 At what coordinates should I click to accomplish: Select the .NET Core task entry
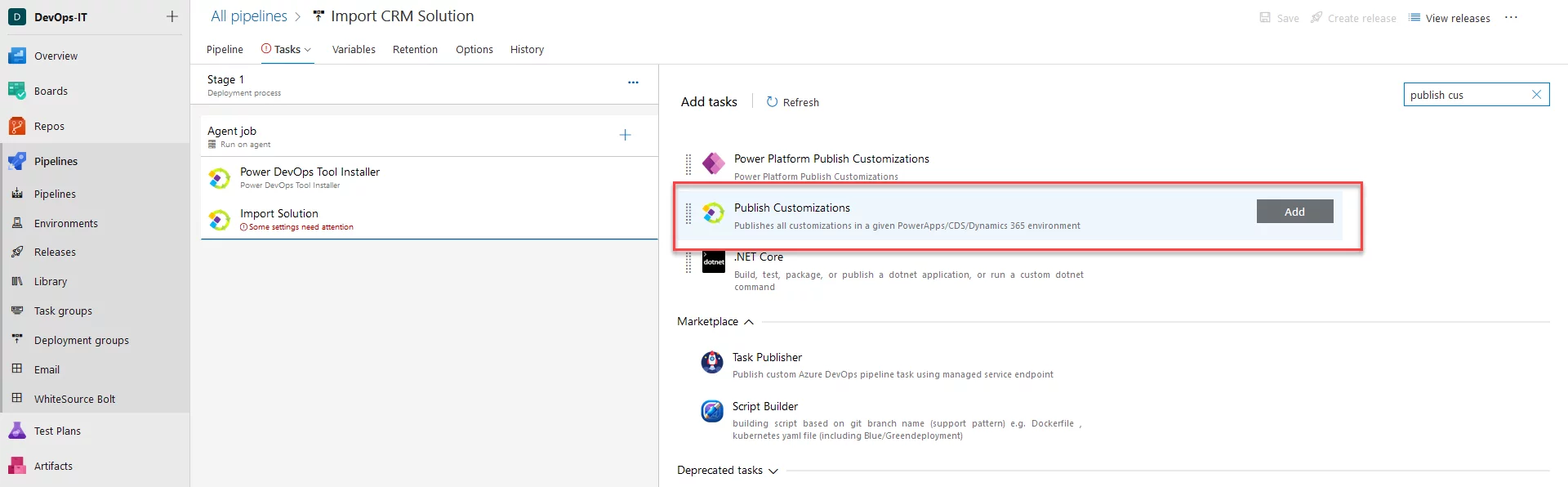1009,271
